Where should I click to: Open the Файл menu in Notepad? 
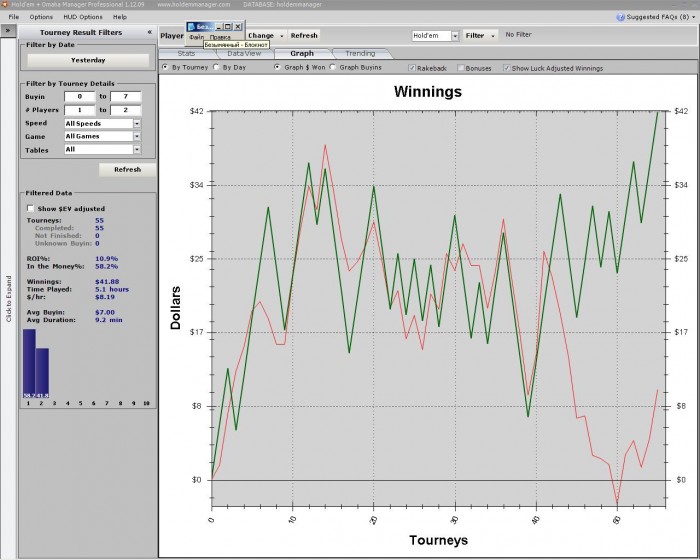click(x=196, y=38)
